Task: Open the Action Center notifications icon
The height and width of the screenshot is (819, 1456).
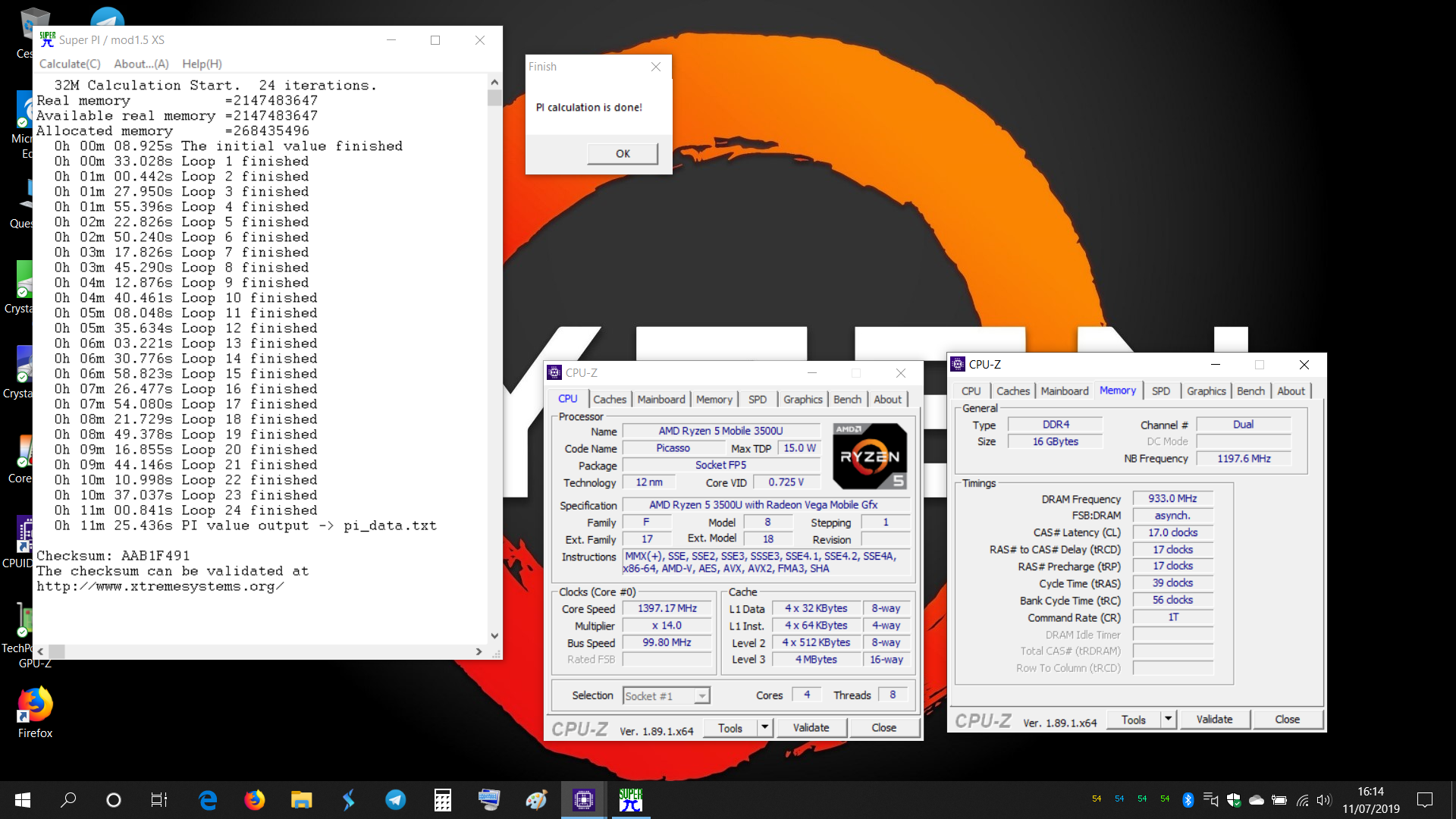Action: coord(1425,800)
